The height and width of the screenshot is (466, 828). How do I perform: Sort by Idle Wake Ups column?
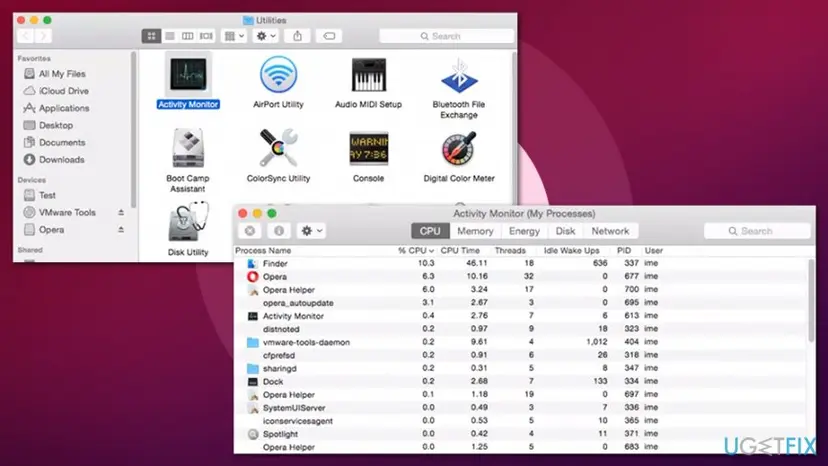571,250
